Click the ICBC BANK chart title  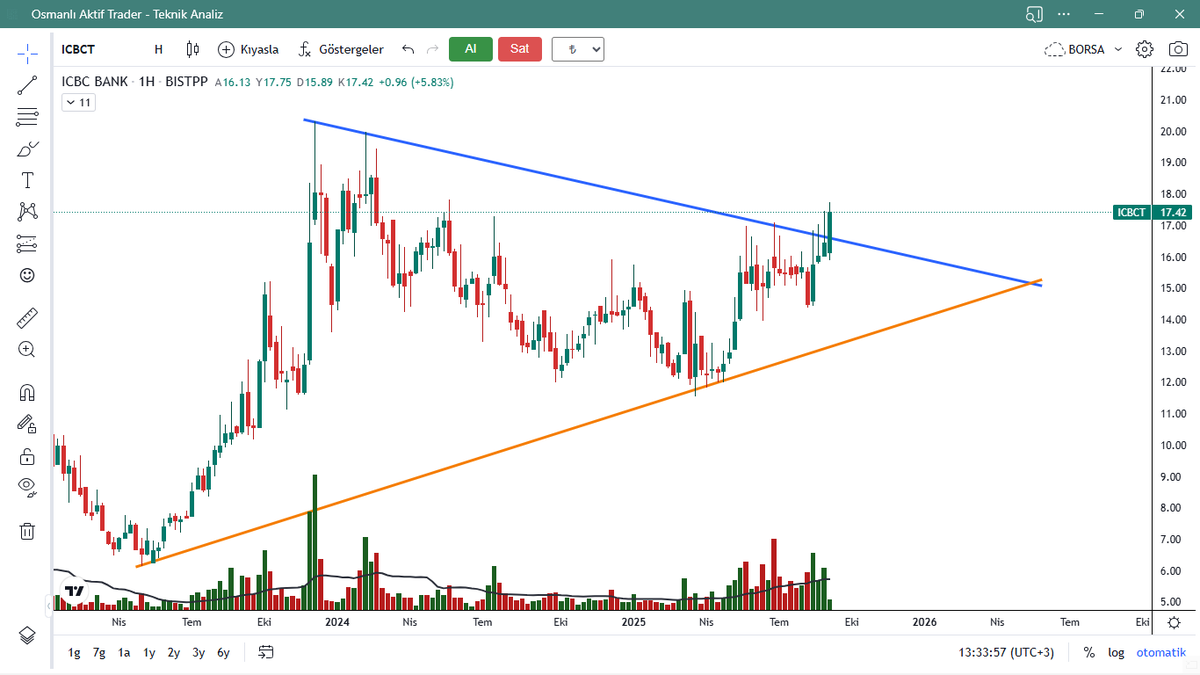point(95,82)
